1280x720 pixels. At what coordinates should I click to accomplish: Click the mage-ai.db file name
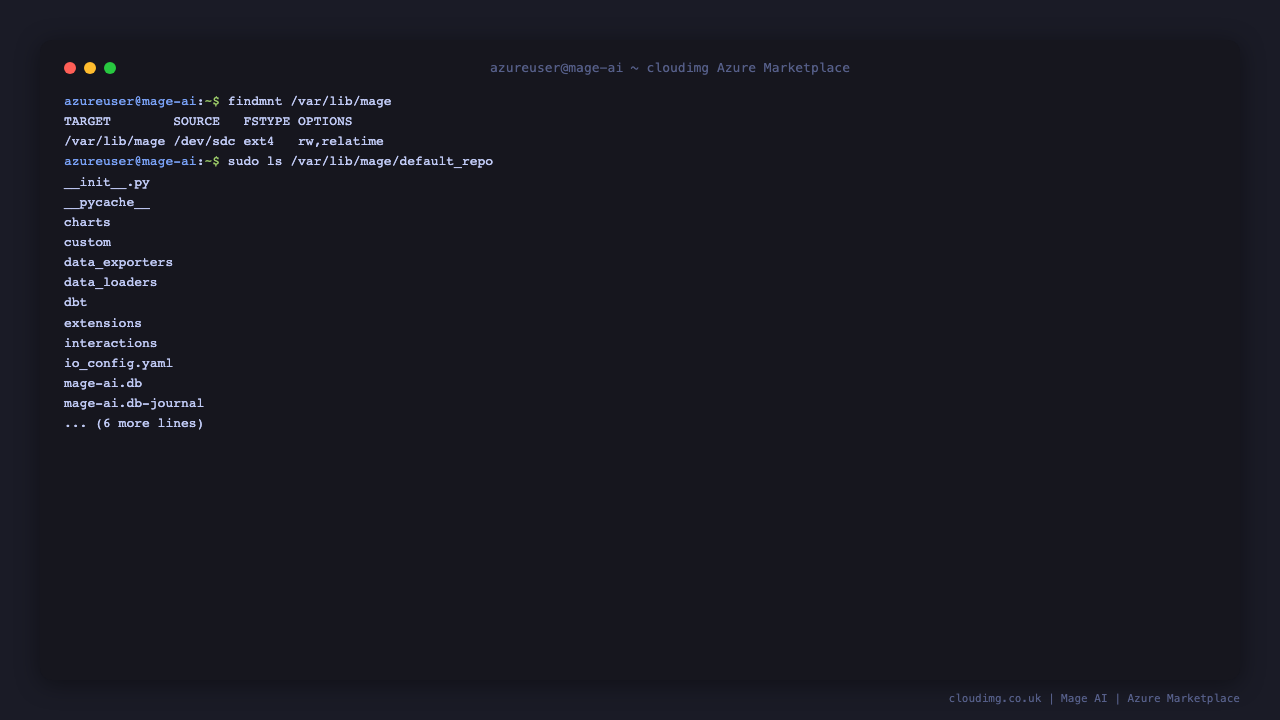coord(103,383)
